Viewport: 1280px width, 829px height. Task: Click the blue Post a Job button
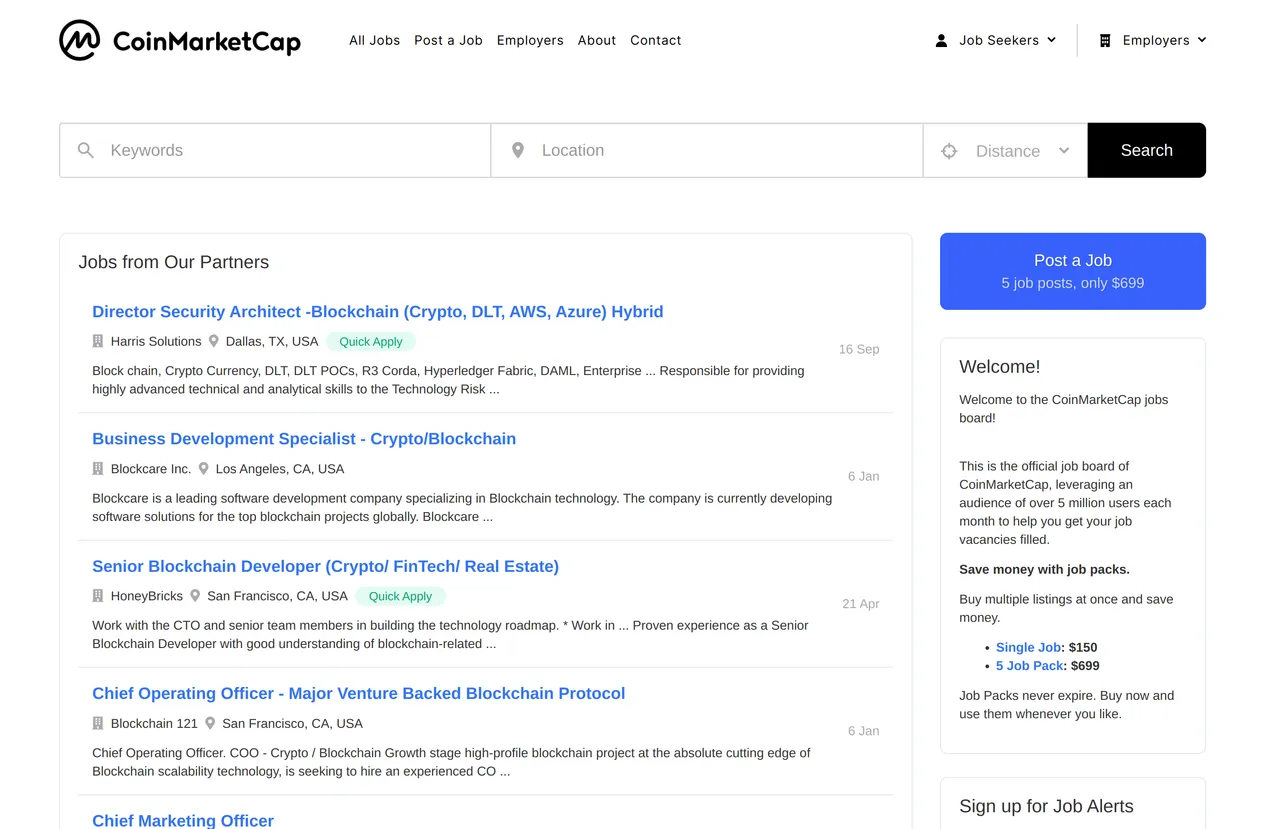(x=1073, y=271)
